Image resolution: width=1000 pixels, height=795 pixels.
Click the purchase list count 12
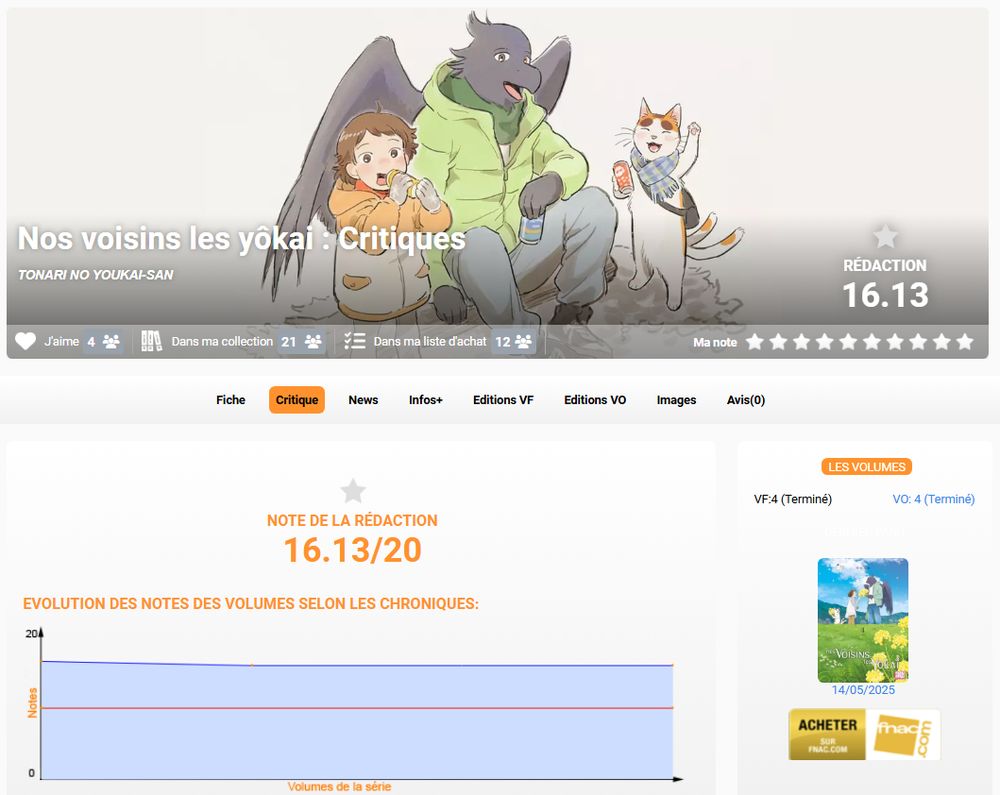coord(503,342)
